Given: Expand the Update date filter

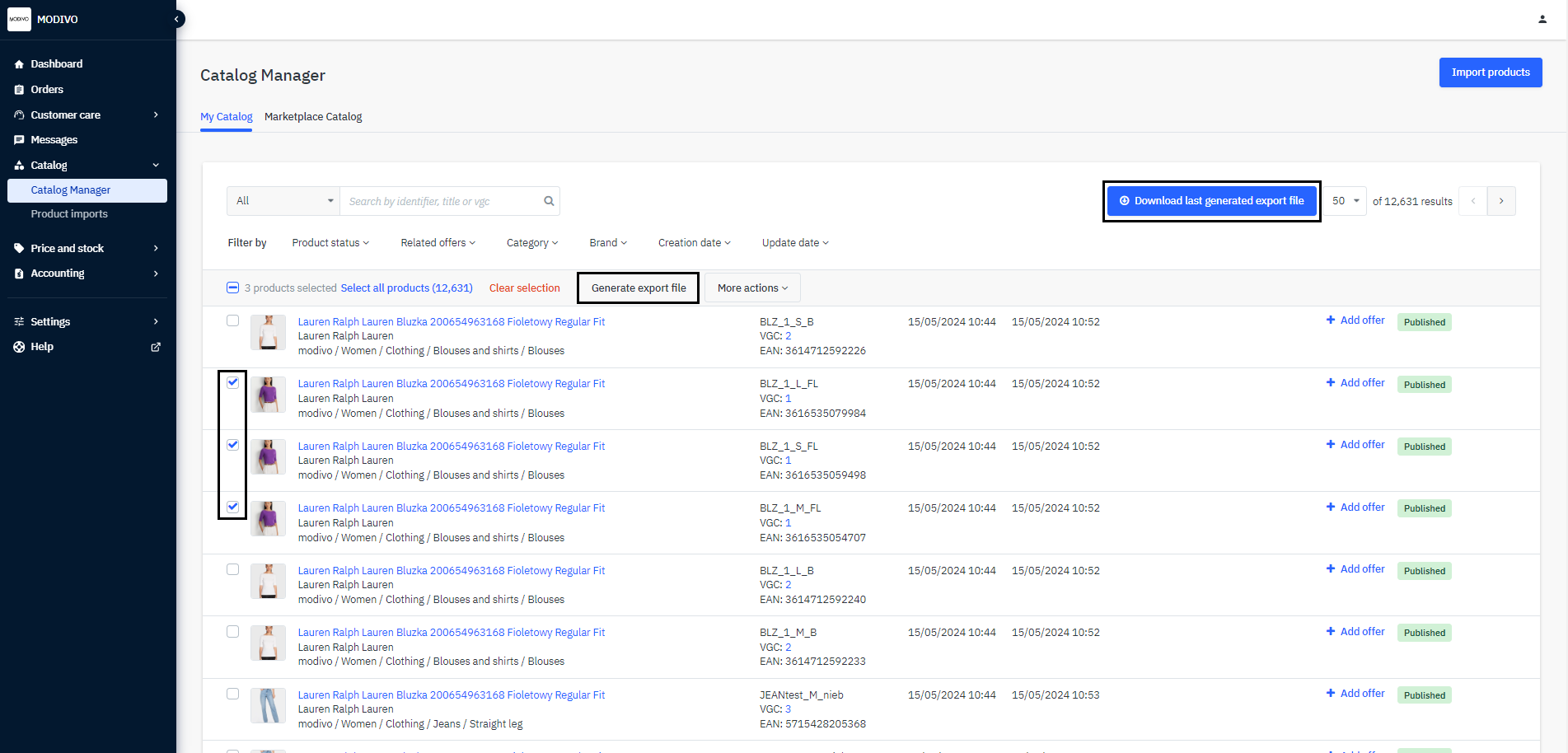Looking at the screenshot, I should point(795,243).
